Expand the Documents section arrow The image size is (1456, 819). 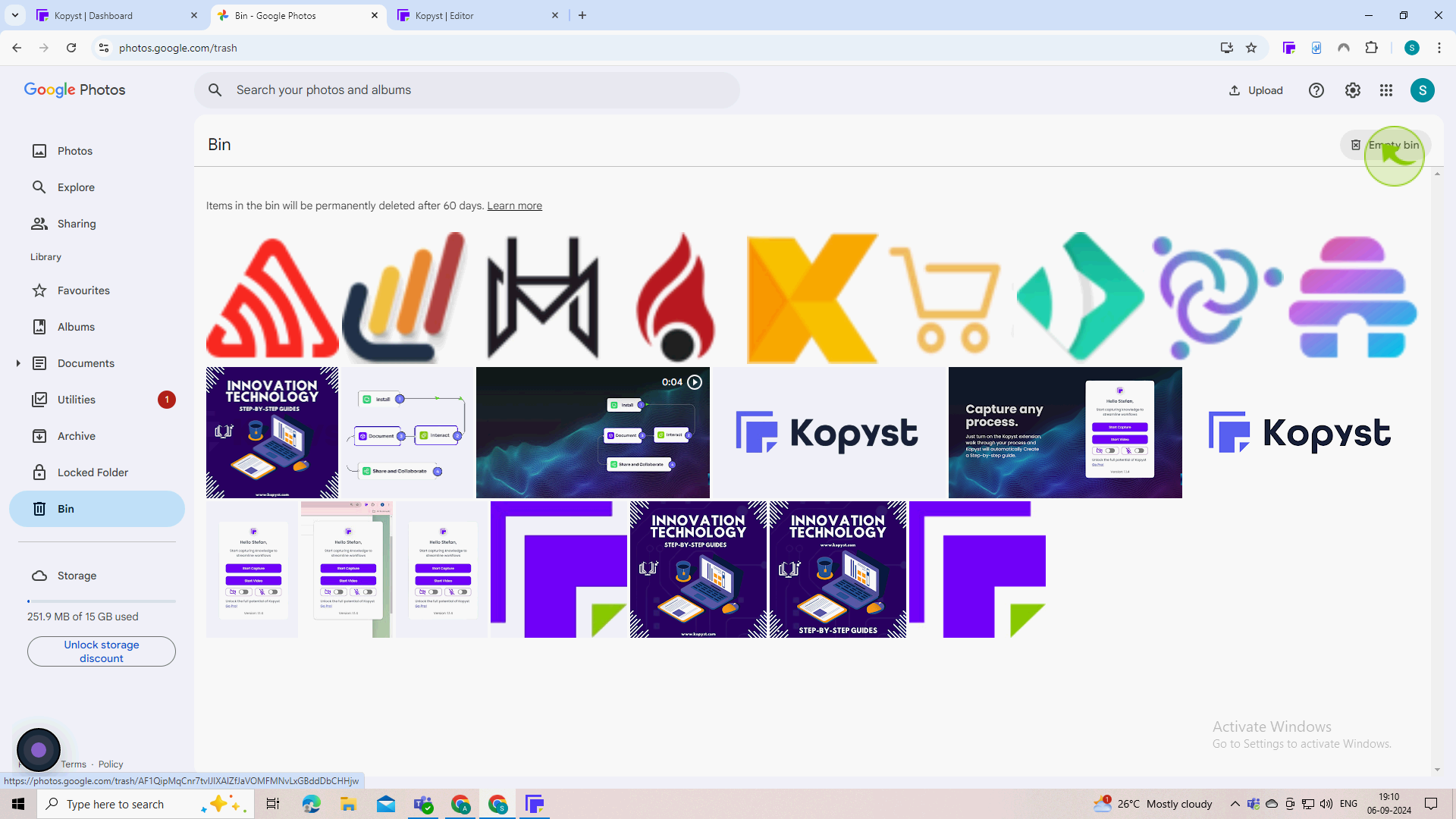(18, 363)
